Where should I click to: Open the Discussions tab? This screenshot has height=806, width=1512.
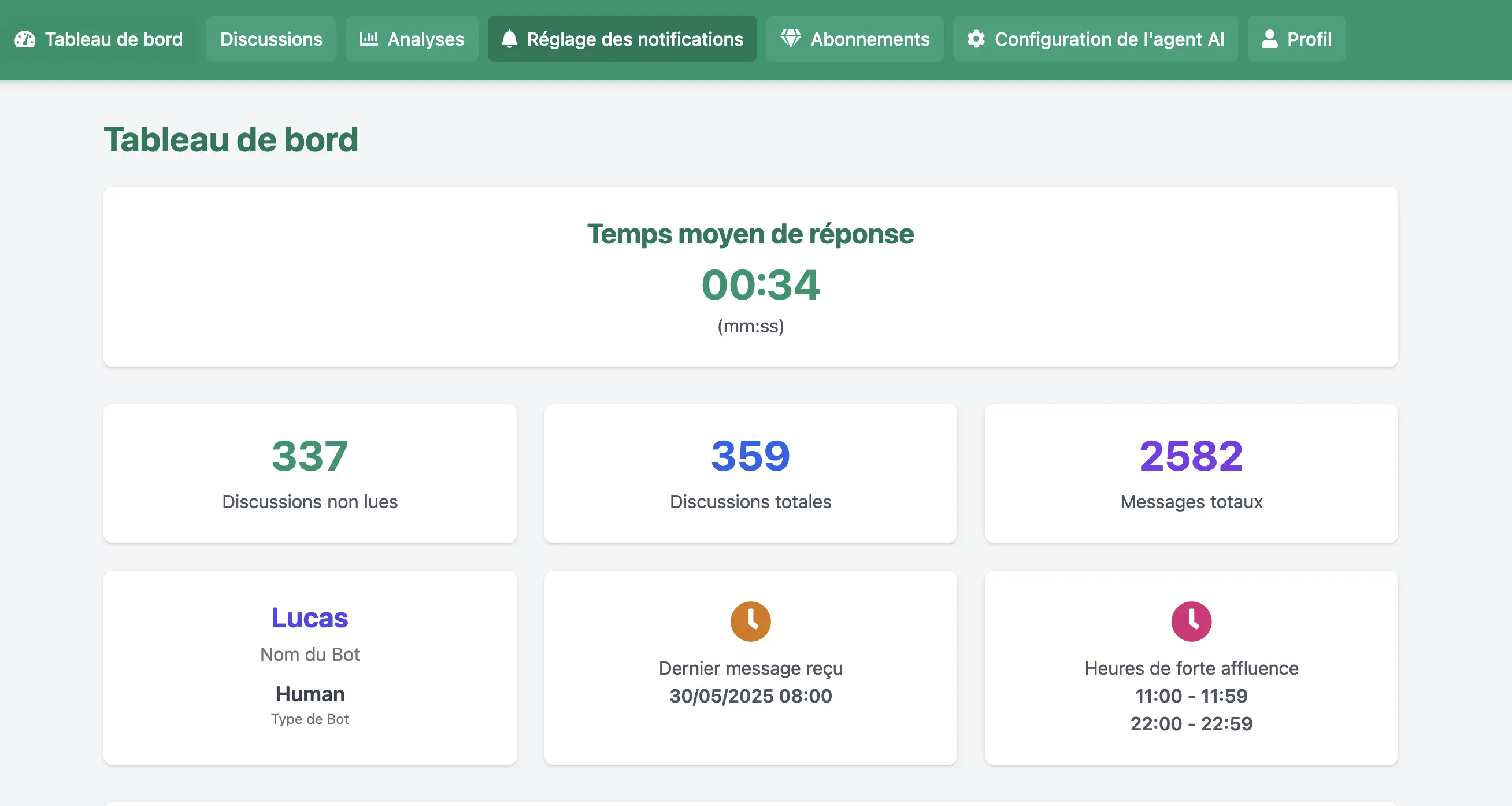pos(270,39)
